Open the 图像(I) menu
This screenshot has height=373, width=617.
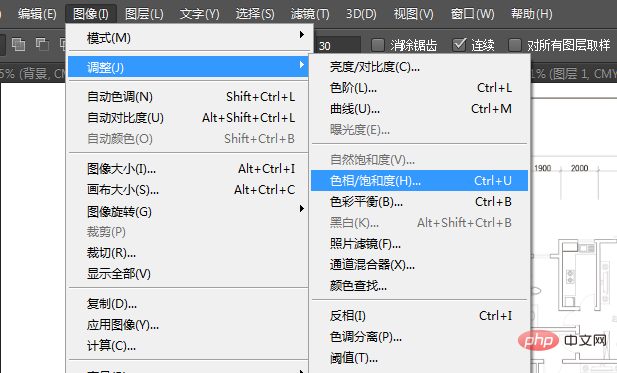pyautogui.click(x=91, y=14)
